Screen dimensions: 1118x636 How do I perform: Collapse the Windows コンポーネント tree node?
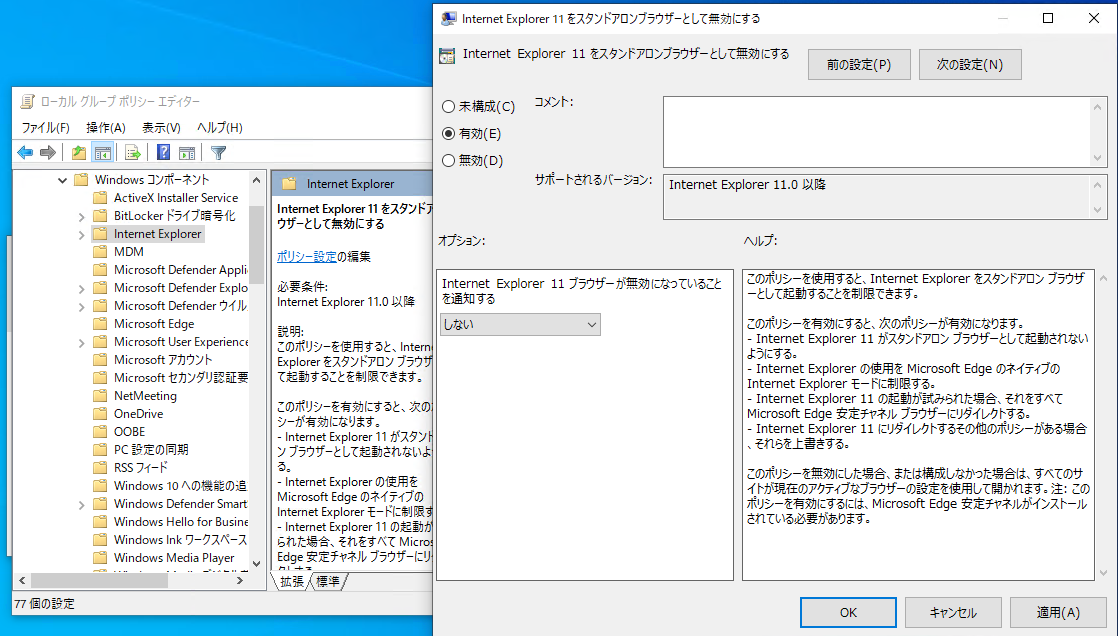tap(62, 180)
